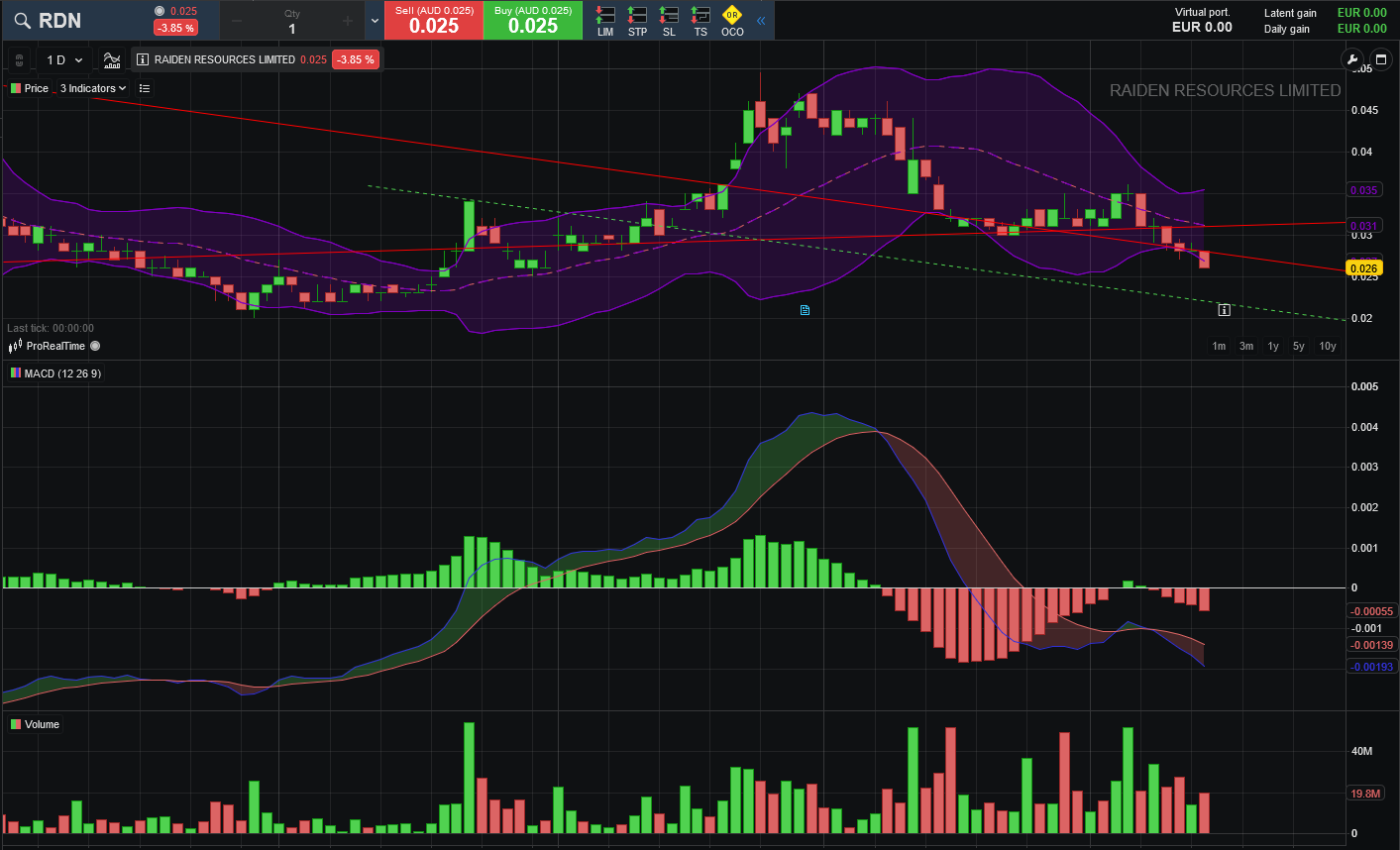
Task: Click the SL stop-loss order icon
Action: [669, 15]
